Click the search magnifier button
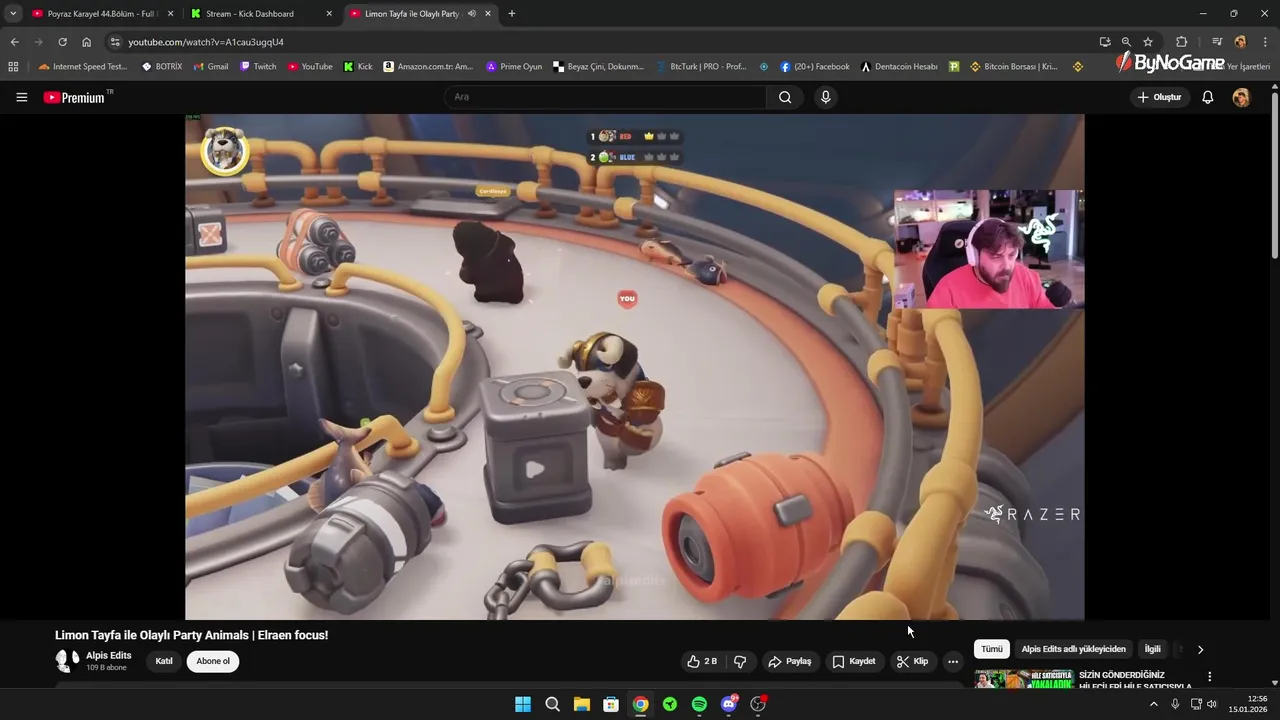The image size is (1280, 720). click(x=785, y=97)
